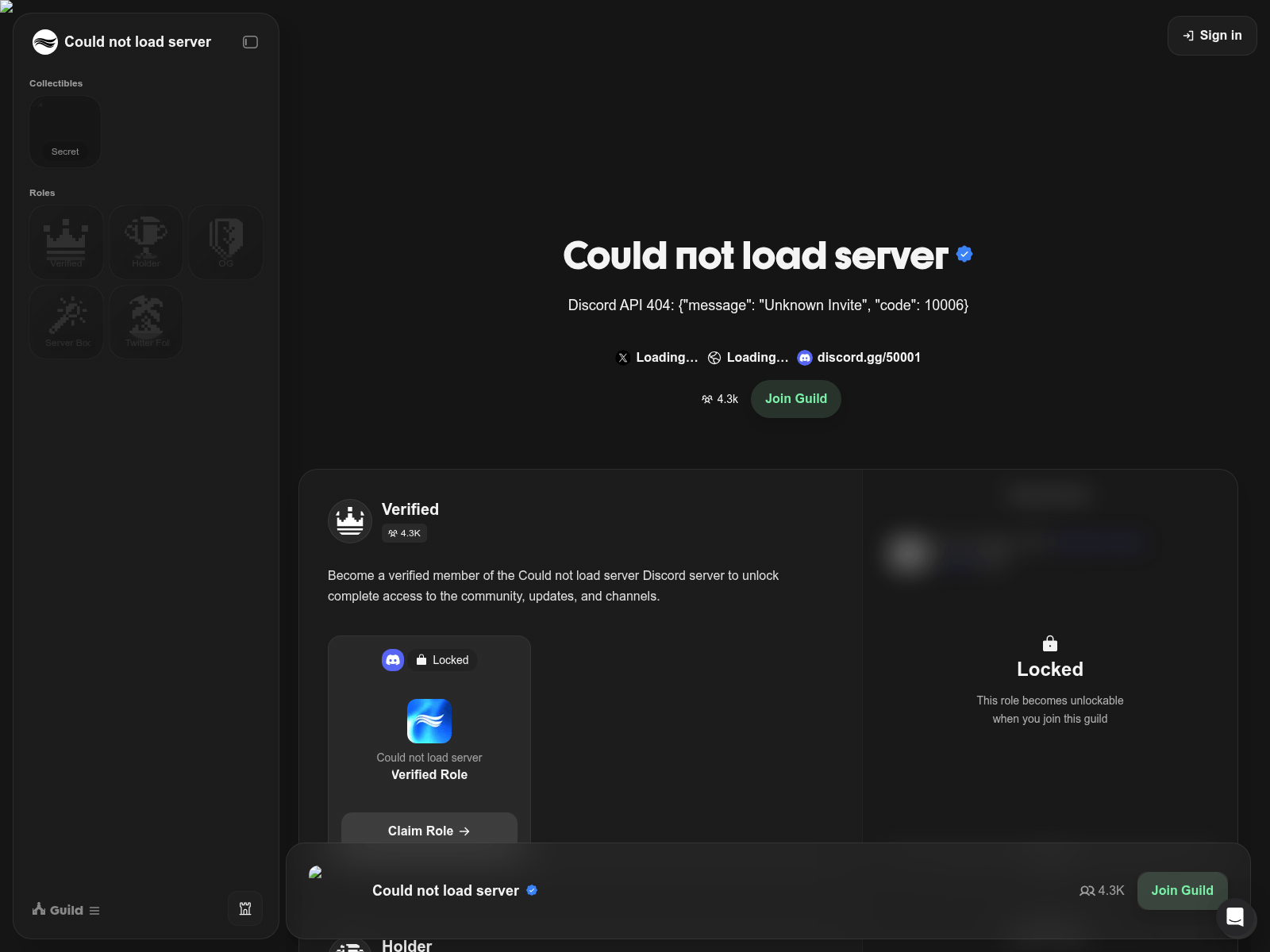Image resolution: width=1270 pixels, height=952 pixels.
Task: Select the Twitter Follower palm tree role
Action: click(146, 322)
